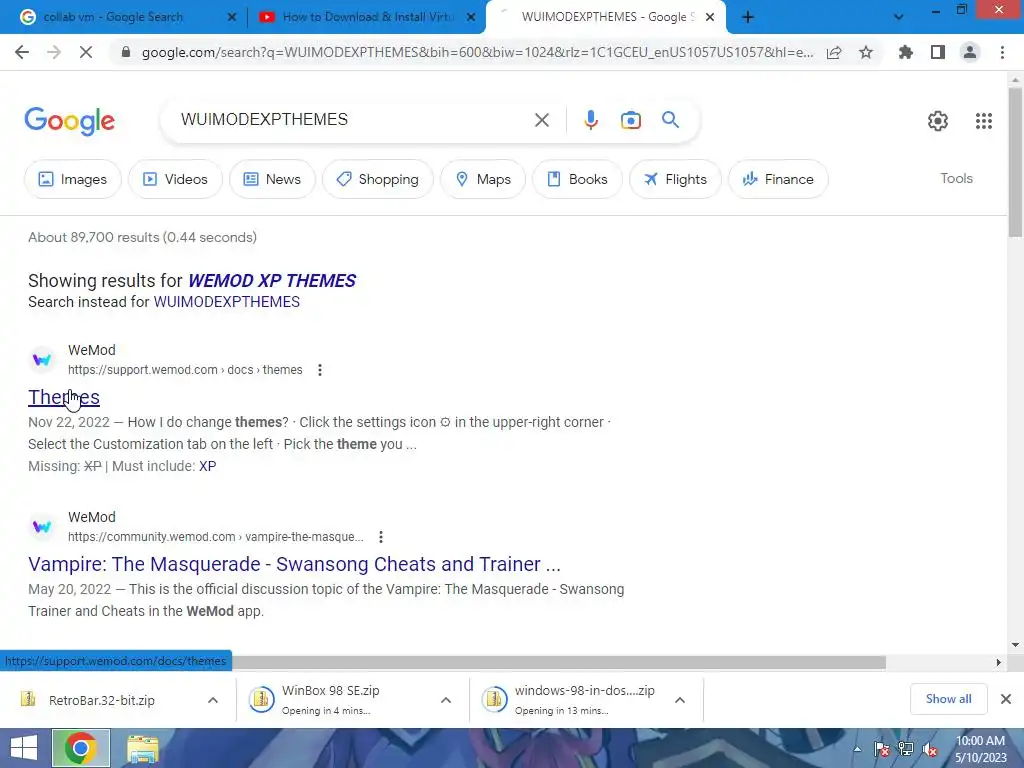Switch to How to Download YouTube tab
1024x768 pixels.
368,17
